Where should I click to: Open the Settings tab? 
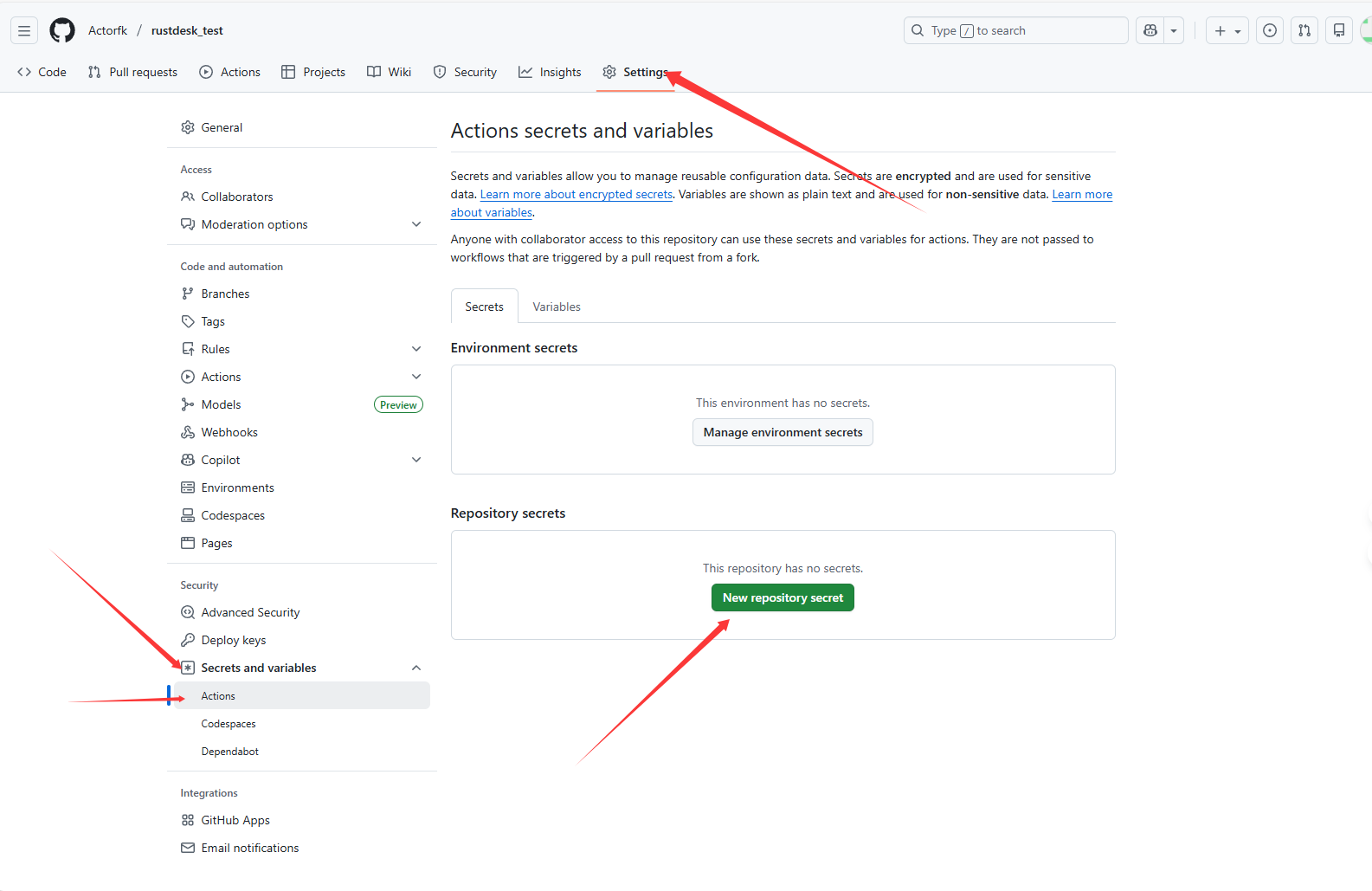[635, 72]
